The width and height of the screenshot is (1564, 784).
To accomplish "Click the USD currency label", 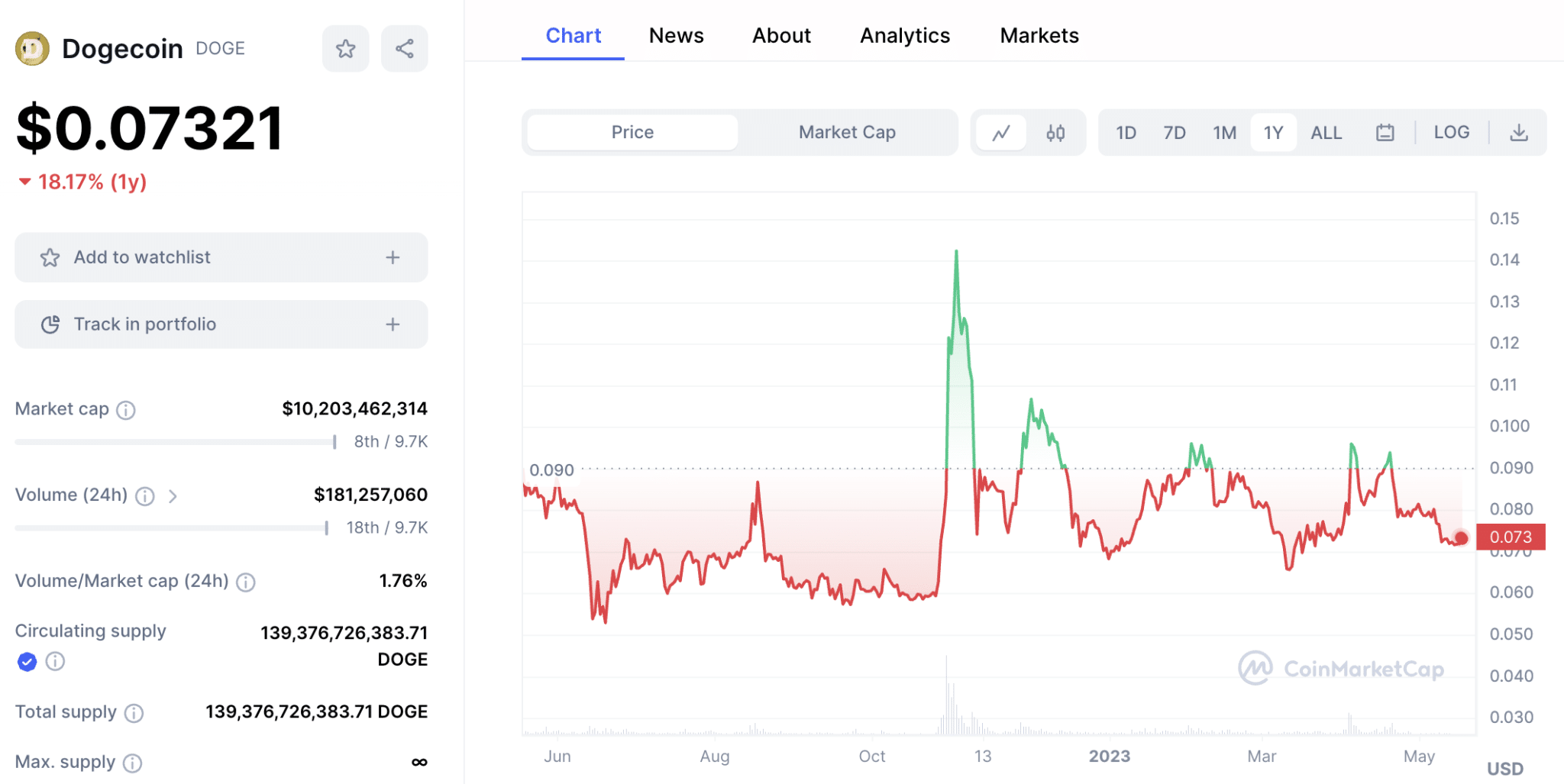I will click(1504, 769).
